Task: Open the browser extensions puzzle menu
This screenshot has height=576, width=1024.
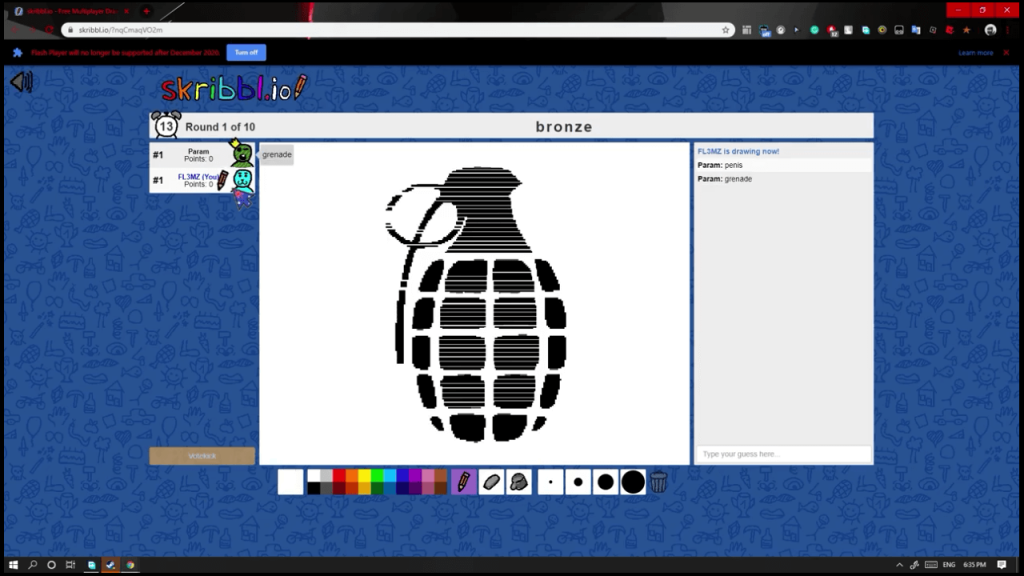Action: 748,30
